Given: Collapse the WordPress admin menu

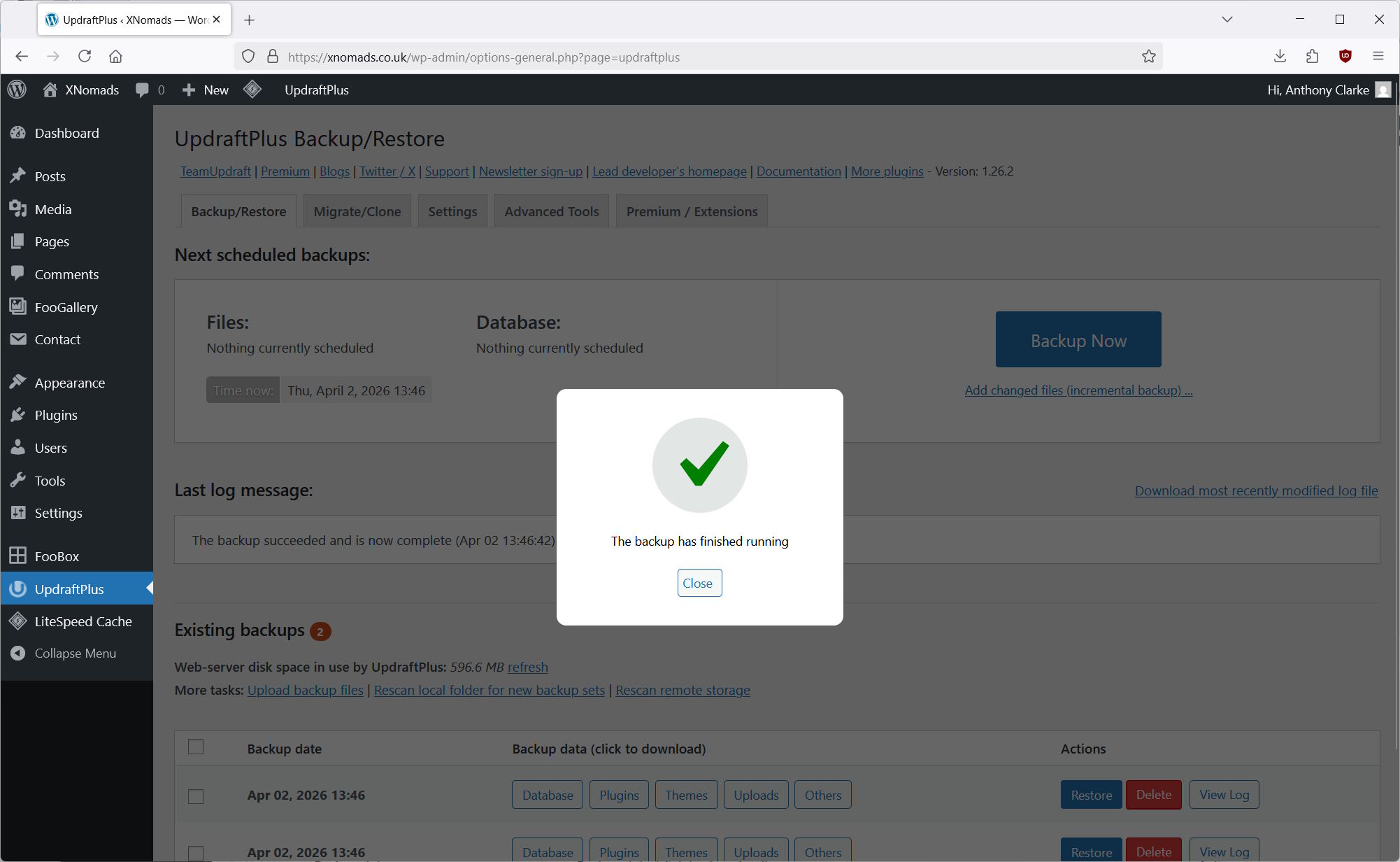Looking at the screenshot, I should tap(75, 653).
